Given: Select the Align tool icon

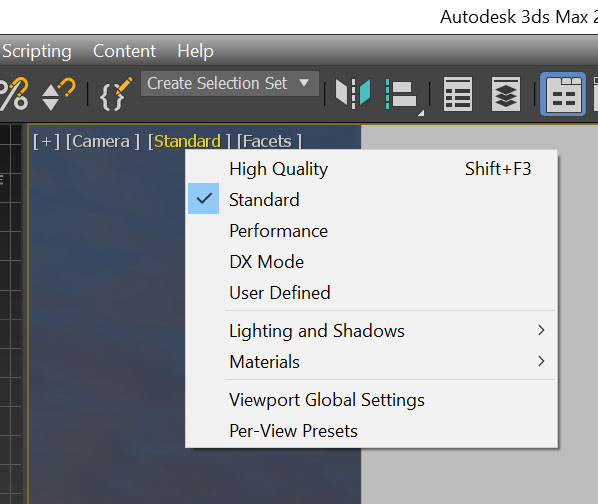Looking at the screenshot, I should [402, 95].
